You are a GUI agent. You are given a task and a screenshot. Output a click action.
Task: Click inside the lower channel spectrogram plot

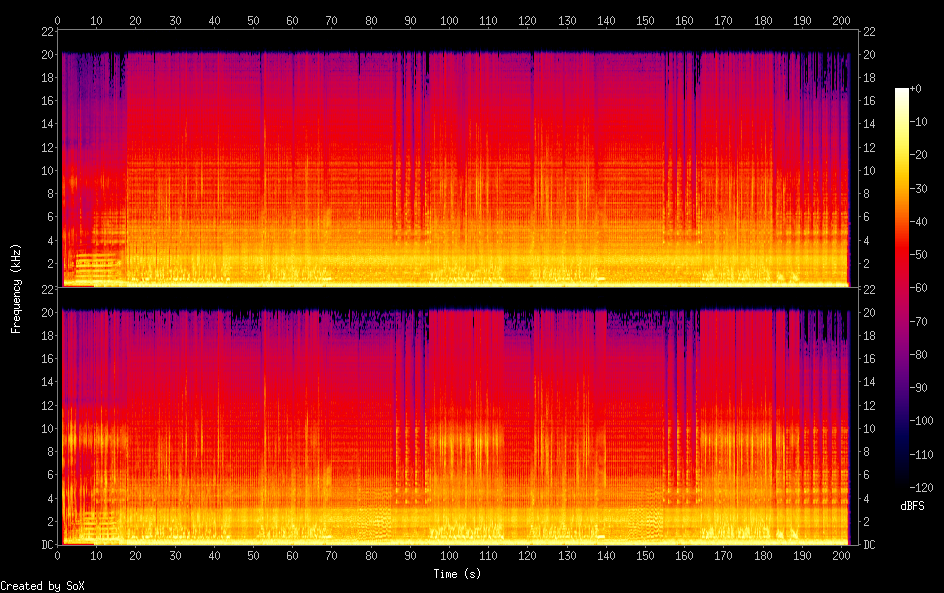458,417
